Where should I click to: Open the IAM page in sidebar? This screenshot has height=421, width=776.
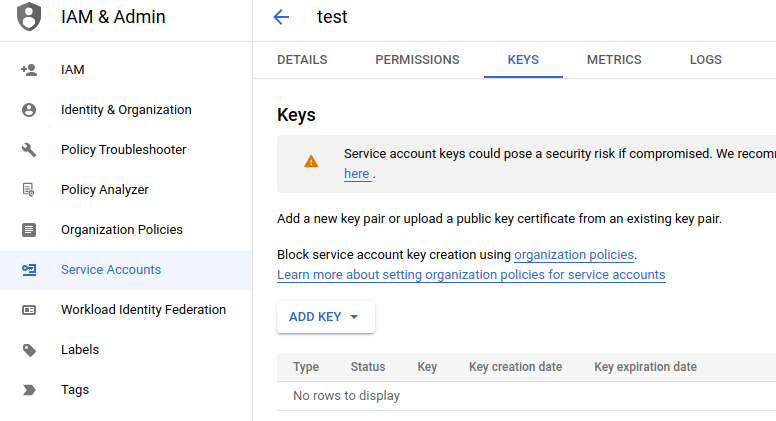click(x=126, y=70)
